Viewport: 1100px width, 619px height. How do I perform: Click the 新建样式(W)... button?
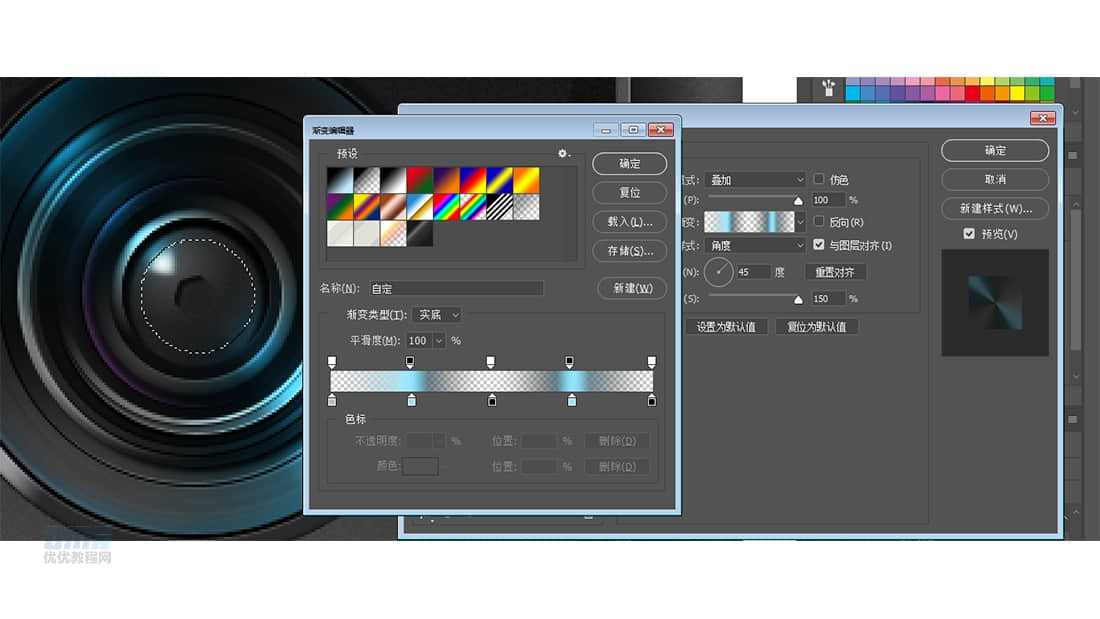(x=995, y=208)
